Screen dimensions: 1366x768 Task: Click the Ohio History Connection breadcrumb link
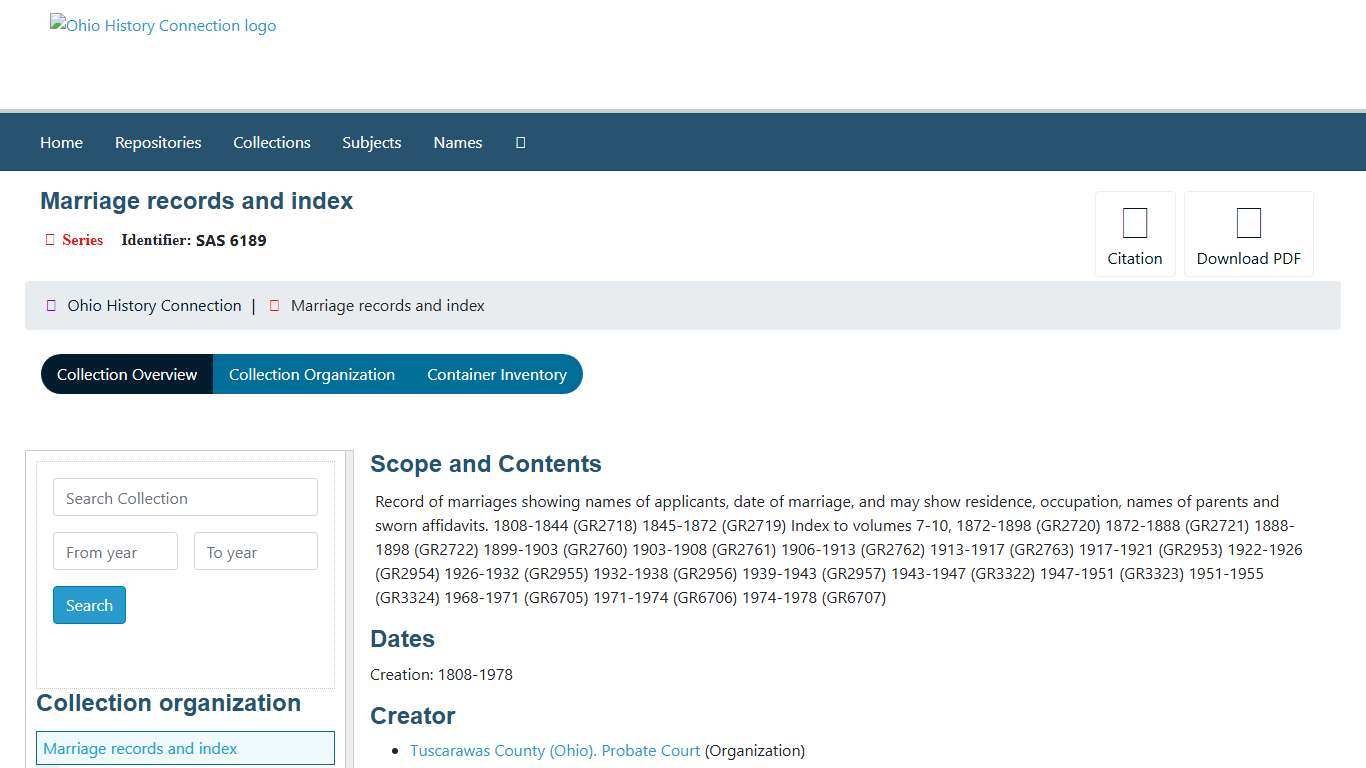tap(153, 305)
